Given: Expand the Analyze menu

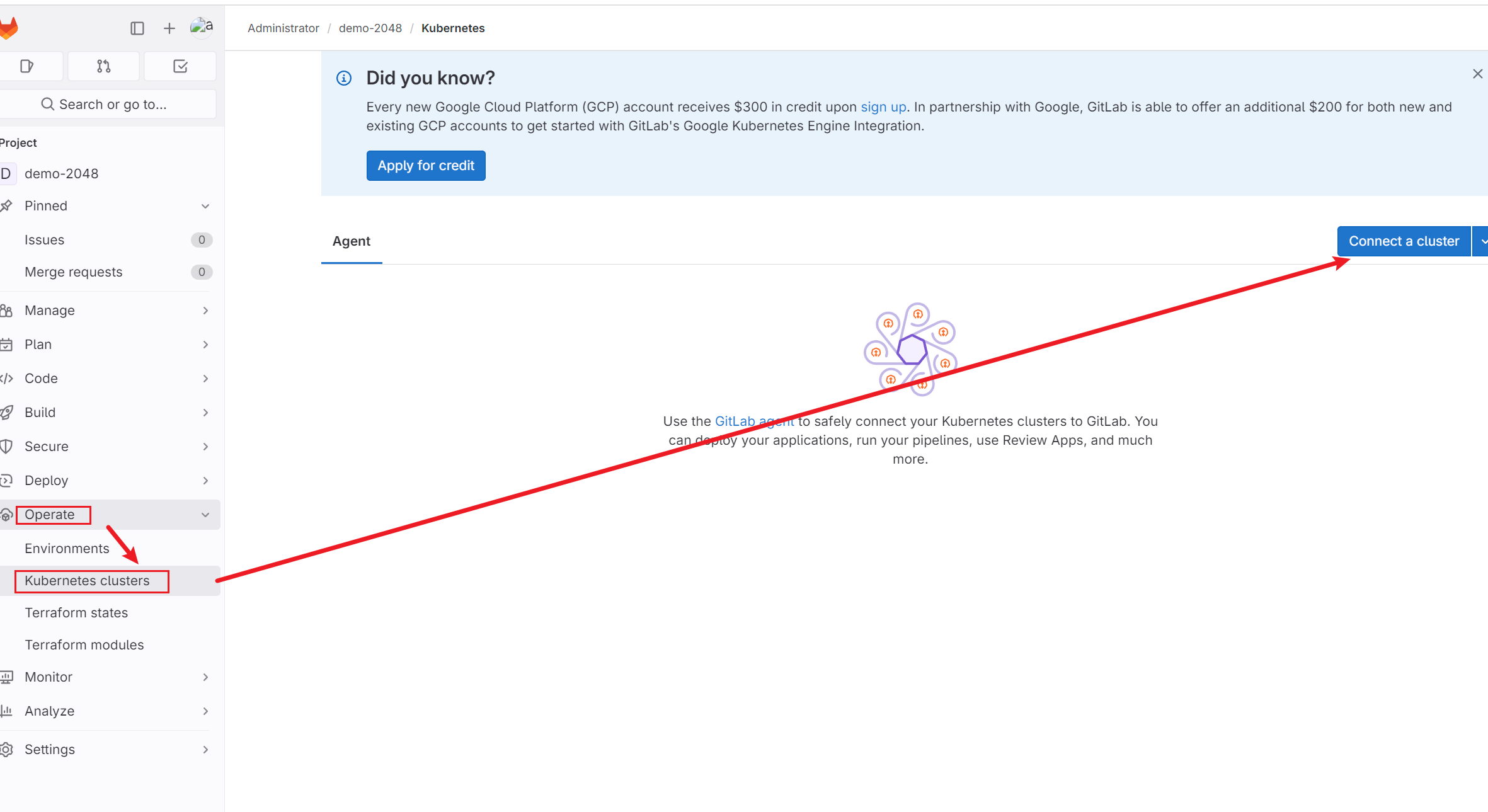Looking at the screenshot, I should coord(110,711).
